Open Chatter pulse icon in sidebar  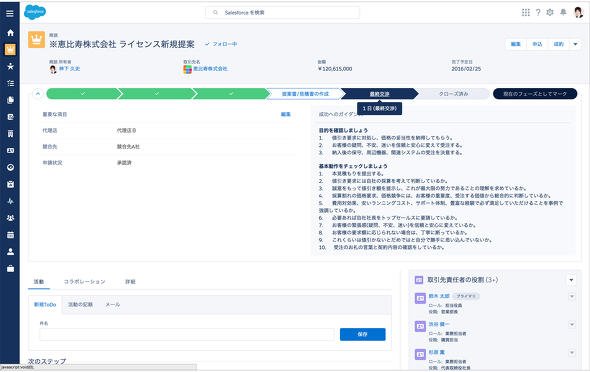tap(10, 201)
